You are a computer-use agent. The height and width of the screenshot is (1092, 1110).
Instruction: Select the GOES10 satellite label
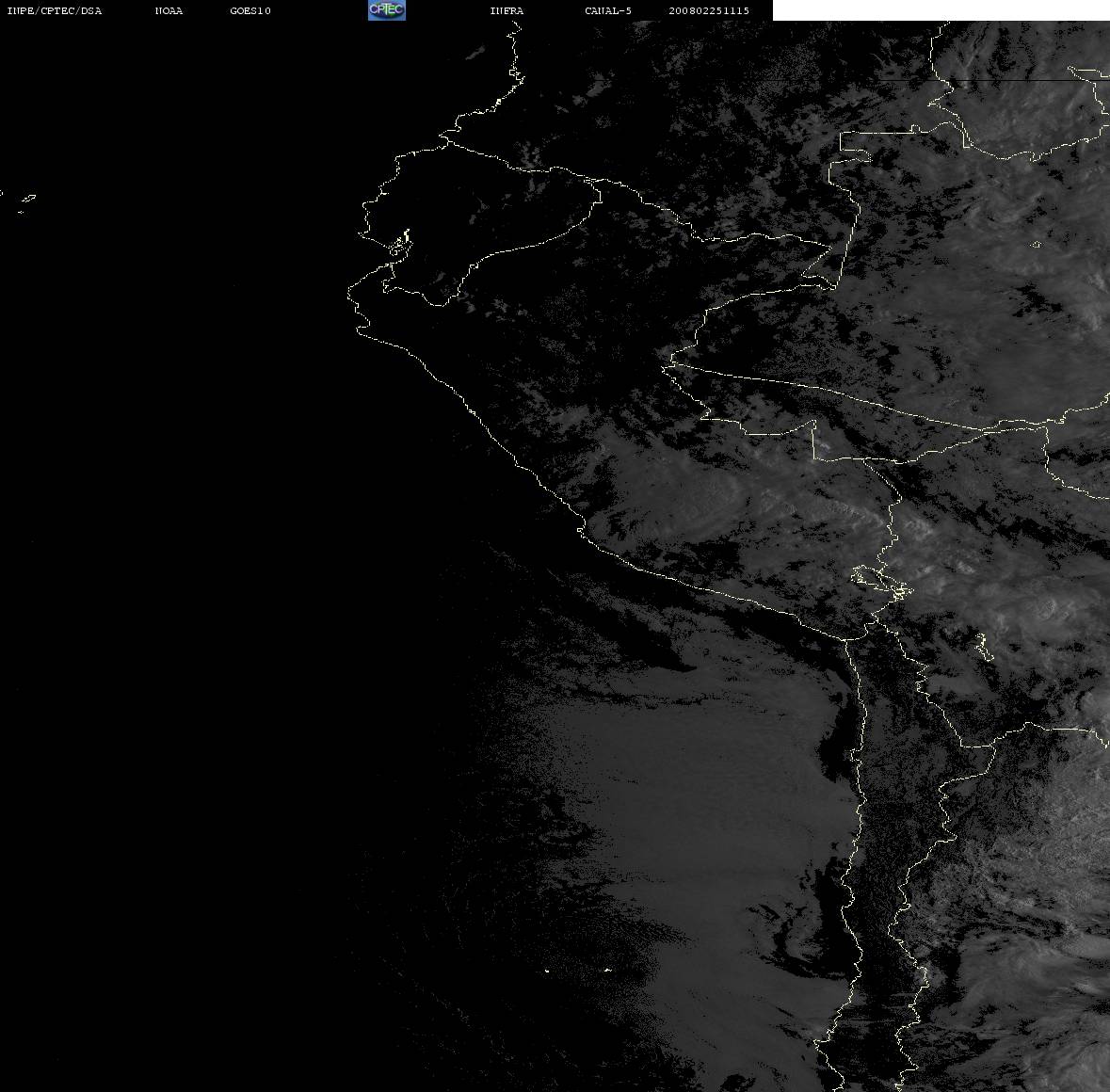[x=250, y=10]
